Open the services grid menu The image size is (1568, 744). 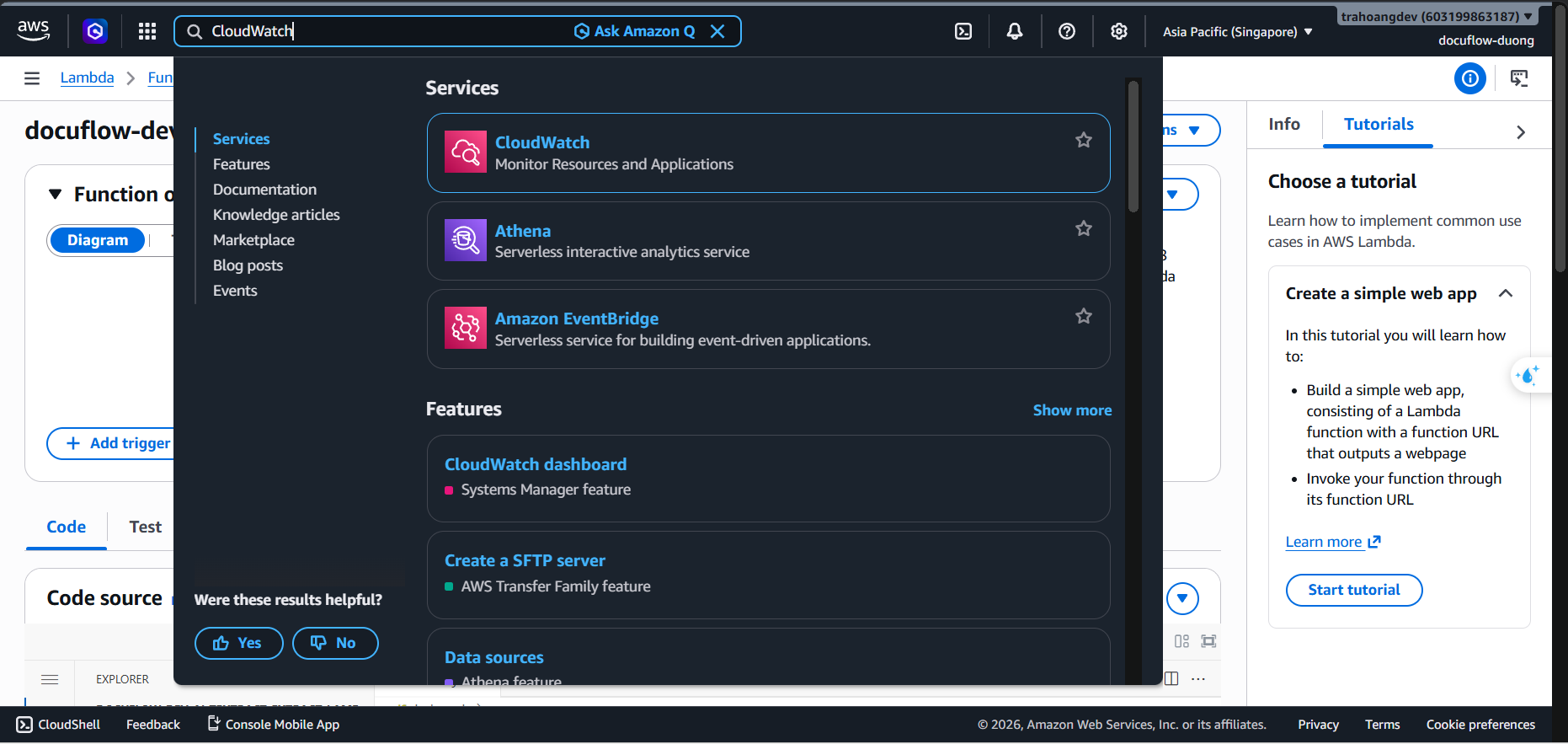(x=147, y=31)
